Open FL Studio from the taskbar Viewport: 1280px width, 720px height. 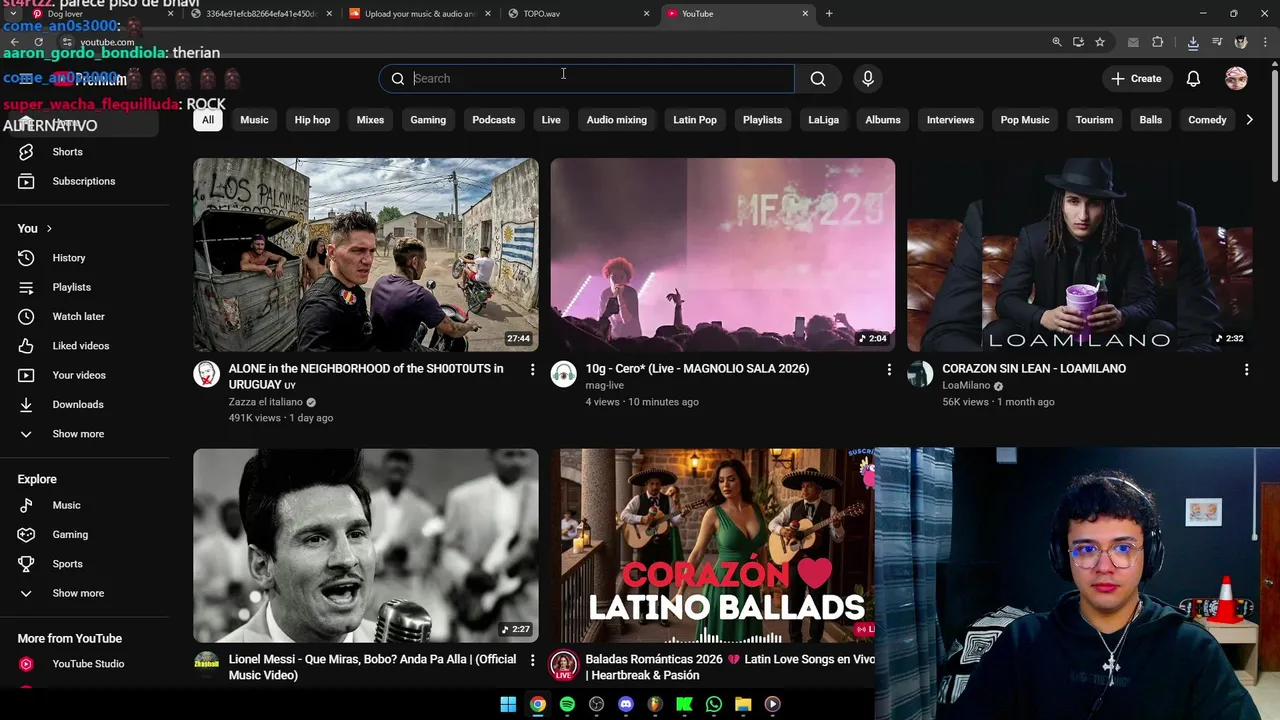coord(655,704)
